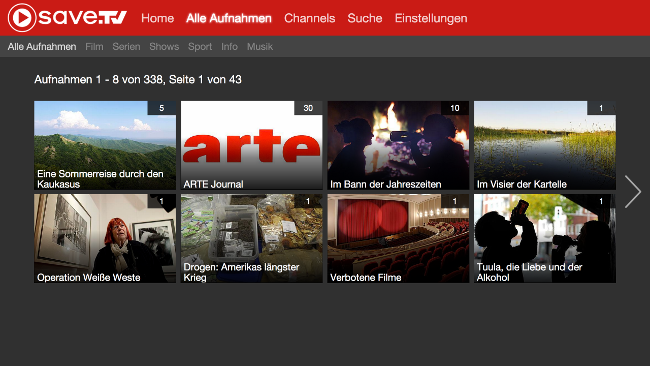Open Verbotene Filme thumbnail
Image resolution: width=650 pixels, height=366 pixels.
[x=398, y=239]
